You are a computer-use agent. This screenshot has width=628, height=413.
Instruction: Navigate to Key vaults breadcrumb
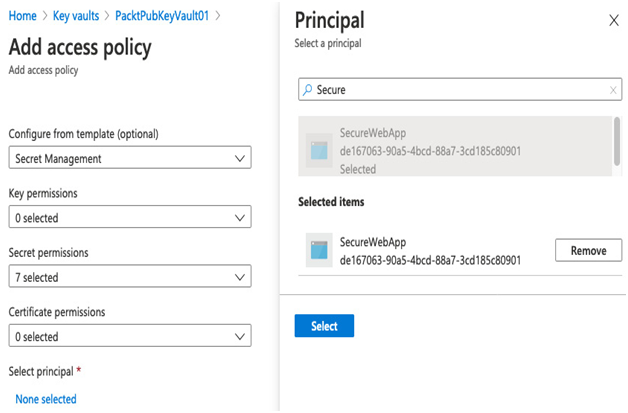tap(76, 16)
